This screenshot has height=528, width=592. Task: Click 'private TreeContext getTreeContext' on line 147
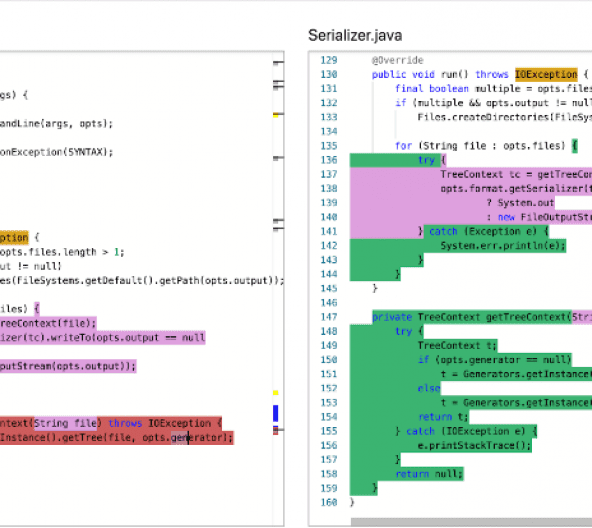(x=471, y=317)
